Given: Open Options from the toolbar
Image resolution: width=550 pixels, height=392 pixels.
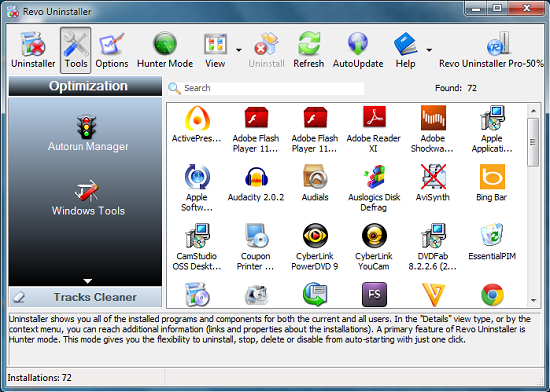Looking at the screenshot, I should (x=112, y=50).
